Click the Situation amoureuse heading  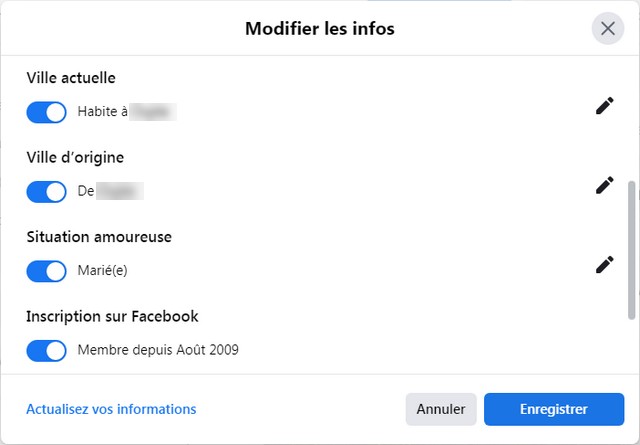click(99, 237)
